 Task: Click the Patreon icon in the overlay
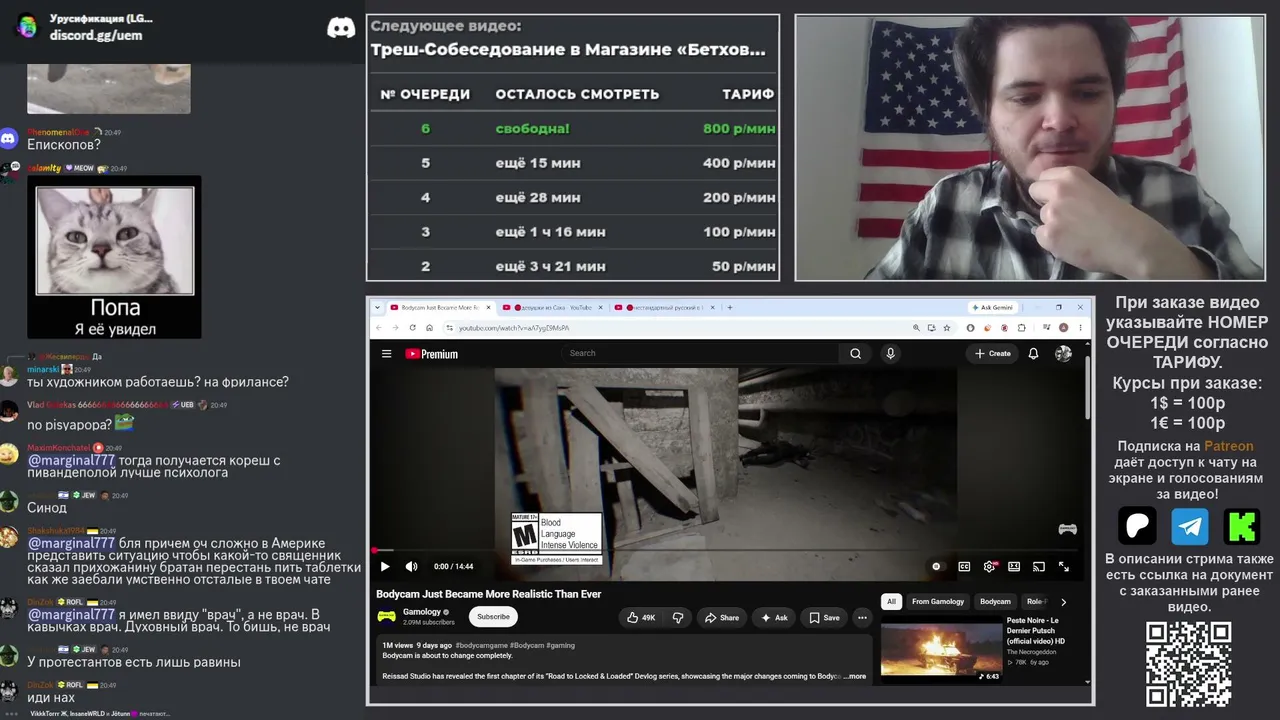pyautogui.click(x=1137, y=525)
